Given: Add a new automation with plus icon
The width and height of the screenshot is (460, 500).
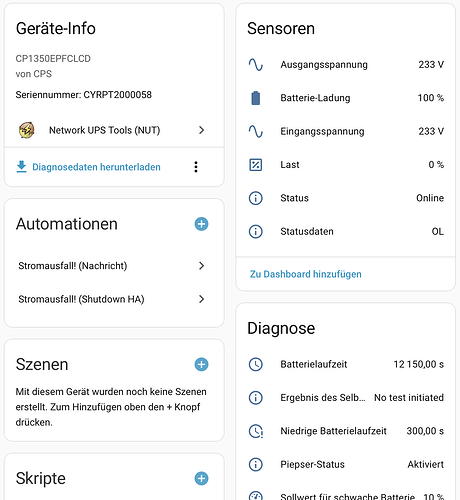Looking at the screenshot, I should click(x=201, y=224).
